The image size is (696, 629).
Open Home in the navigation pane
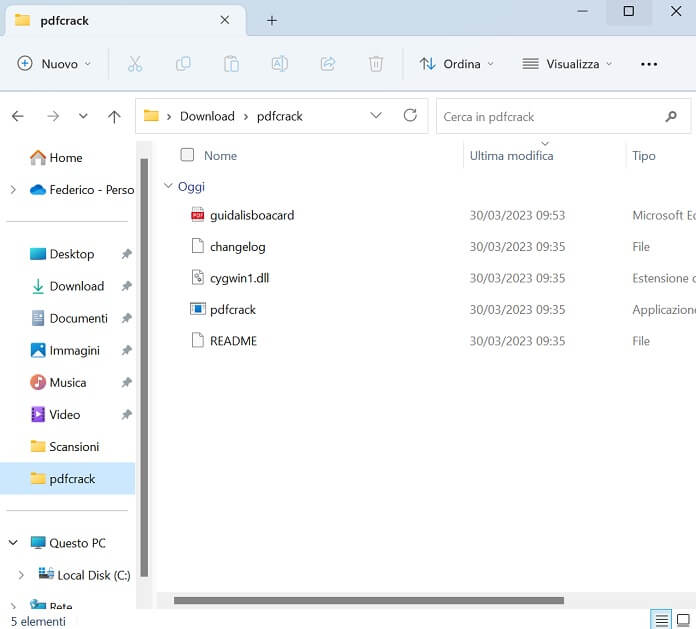pyautogui.click(x=56, y=158)
